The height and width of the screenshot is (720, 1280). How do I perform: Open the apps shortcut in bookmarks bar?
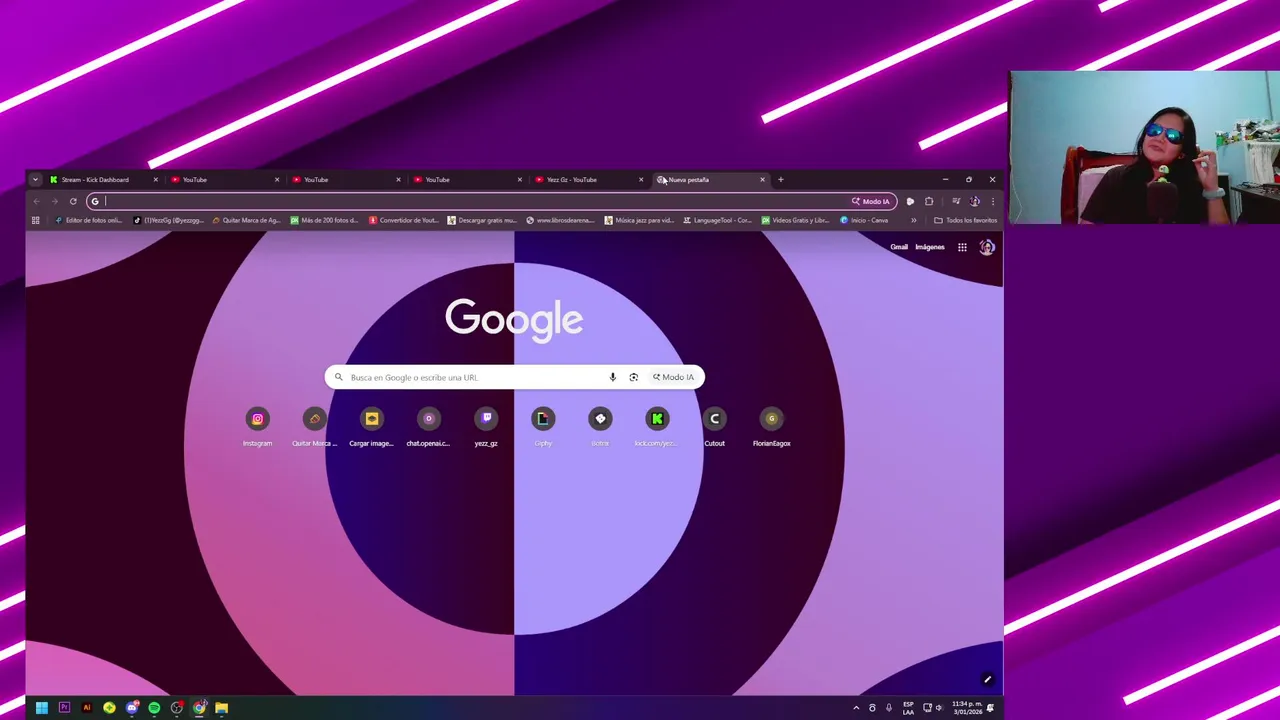click(35, 220)
